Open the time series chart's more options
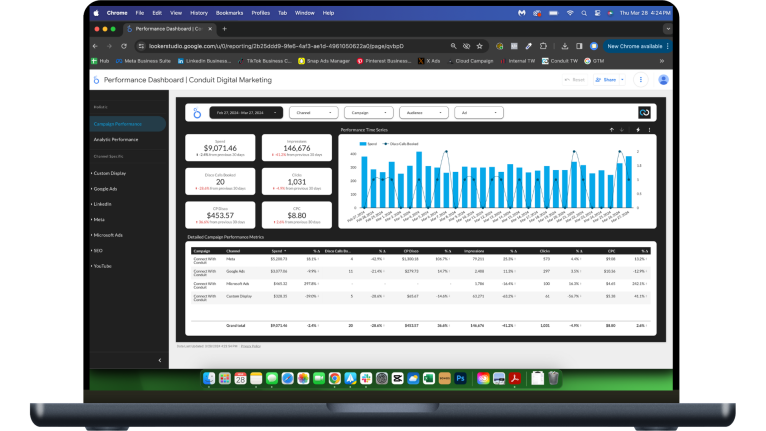This screenshot has width=766, height=431. point(649,130)
